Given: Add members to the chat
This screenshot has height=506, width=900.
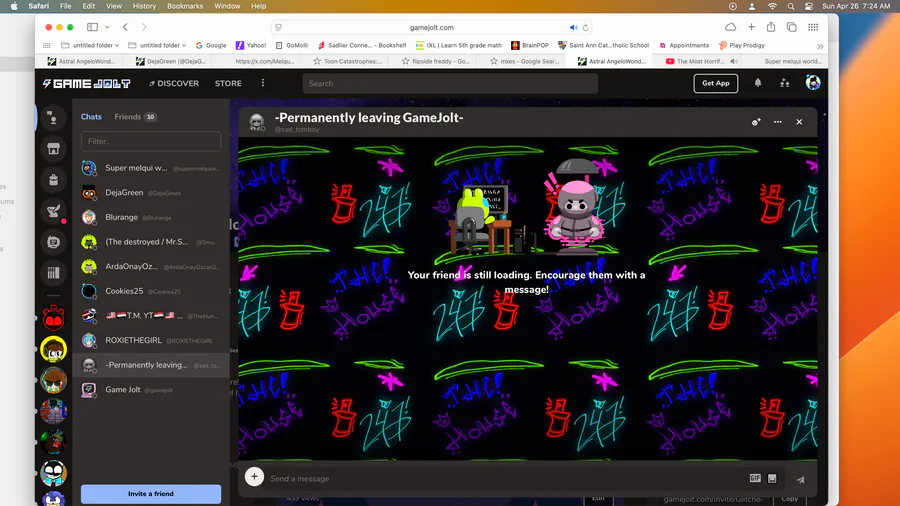Looking at the screenshot, I should coord(756,122).
